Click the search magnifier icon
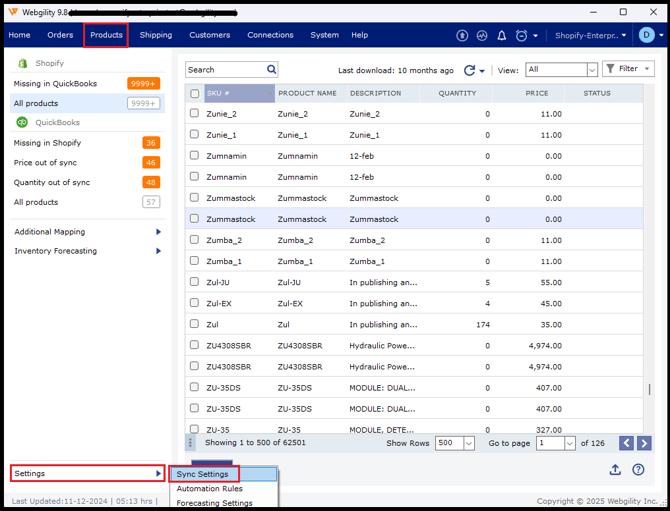Image resolution: width=670 pixels, height=511 pixels. point(271,70)
